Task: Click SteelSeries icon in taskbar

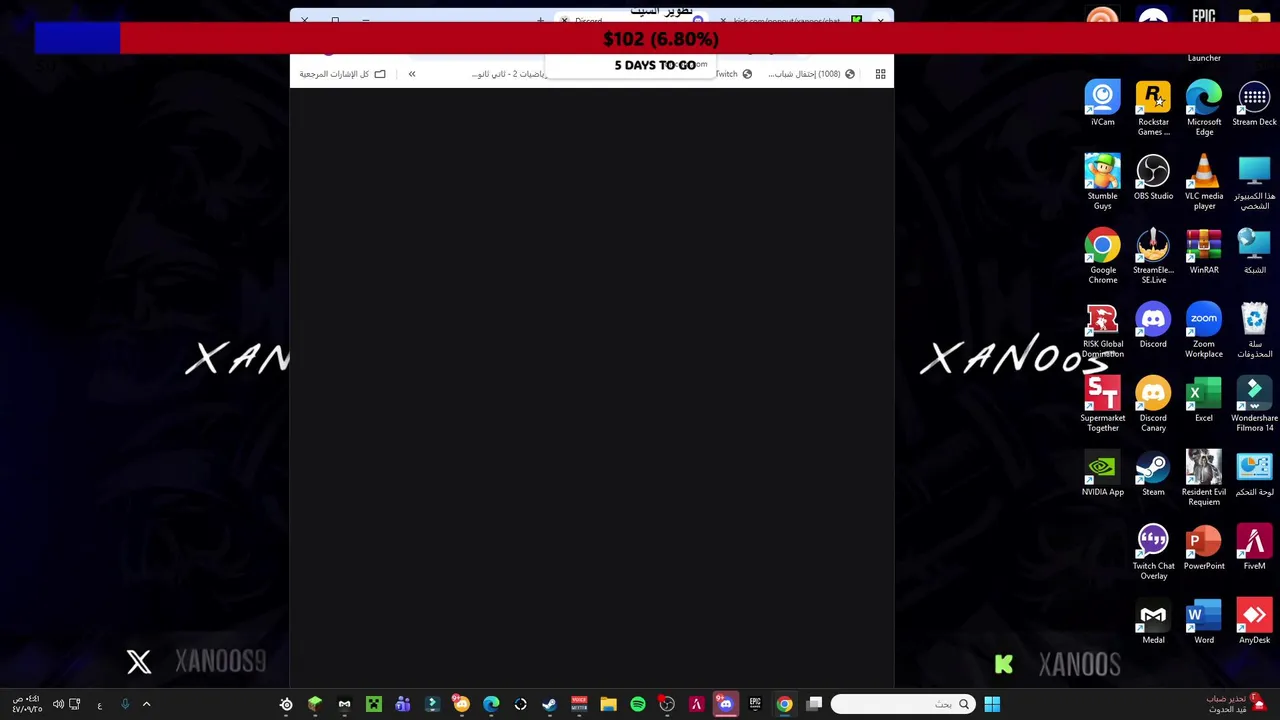Action: point(286,704)
